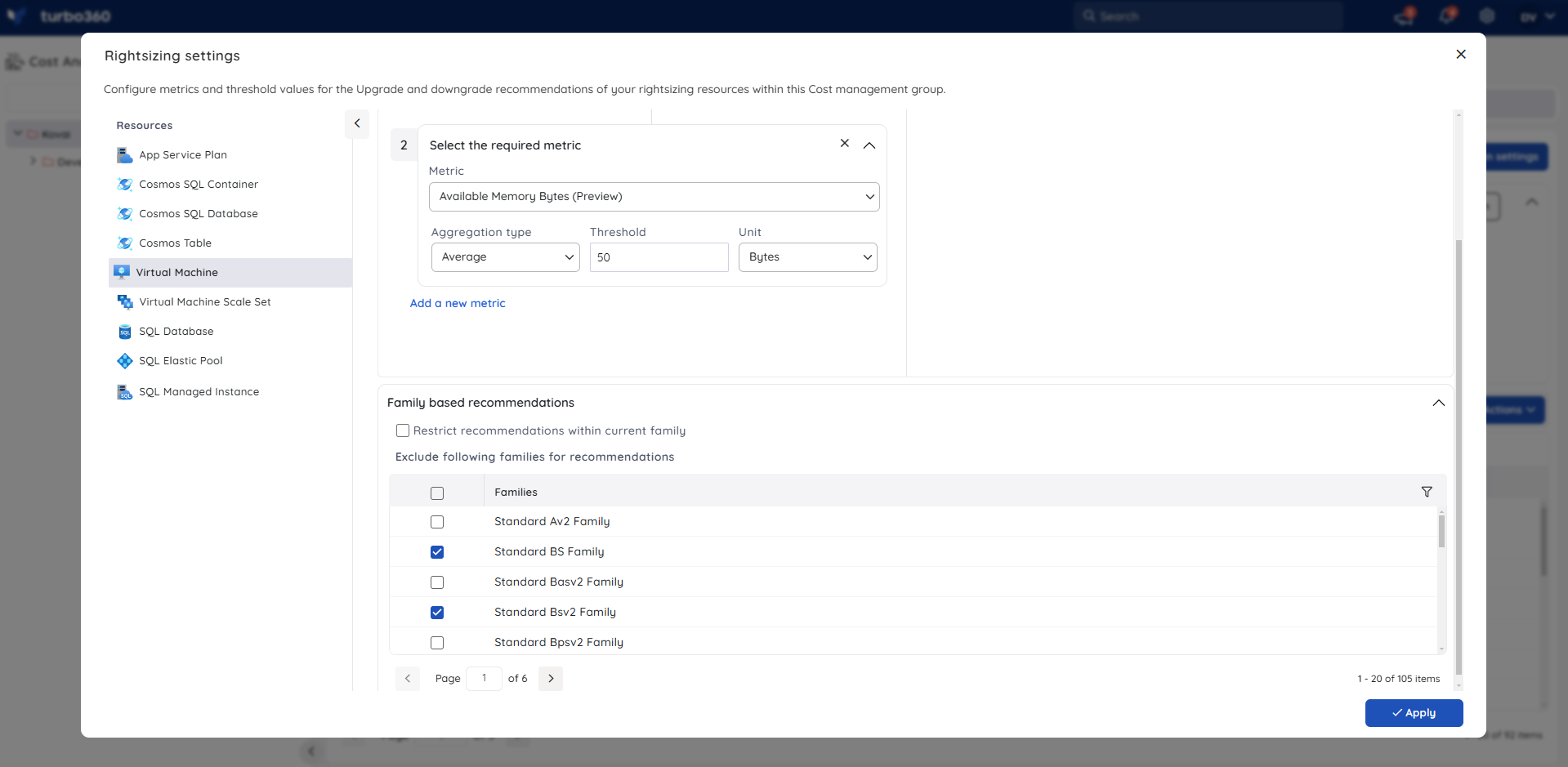This screenshot has width=1568, height=767.
Task: Close the Rightsizing settings dialog
Action: [x=1461, y=54]
